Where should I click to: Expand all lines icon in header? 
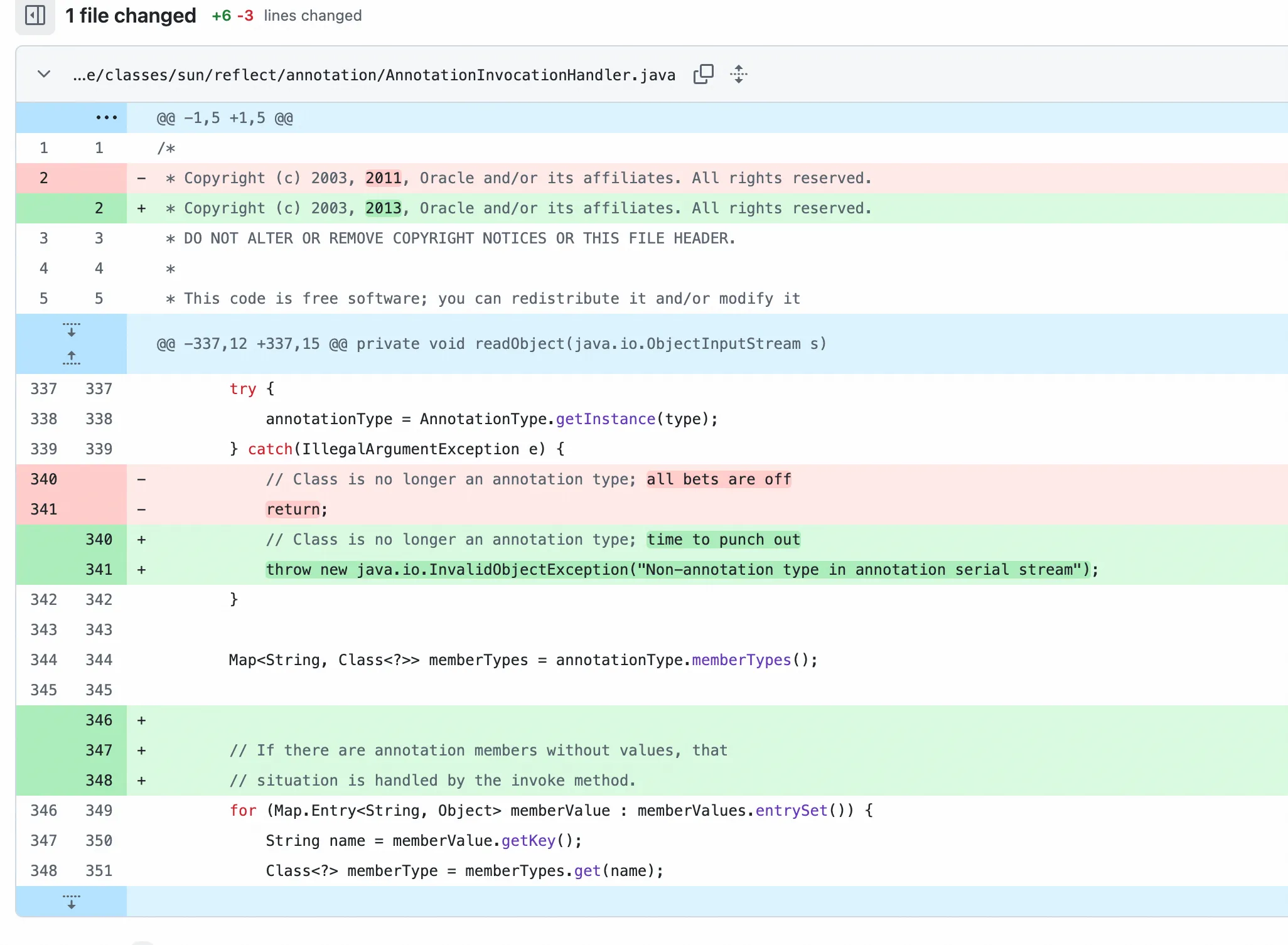(x=739, y=74)
